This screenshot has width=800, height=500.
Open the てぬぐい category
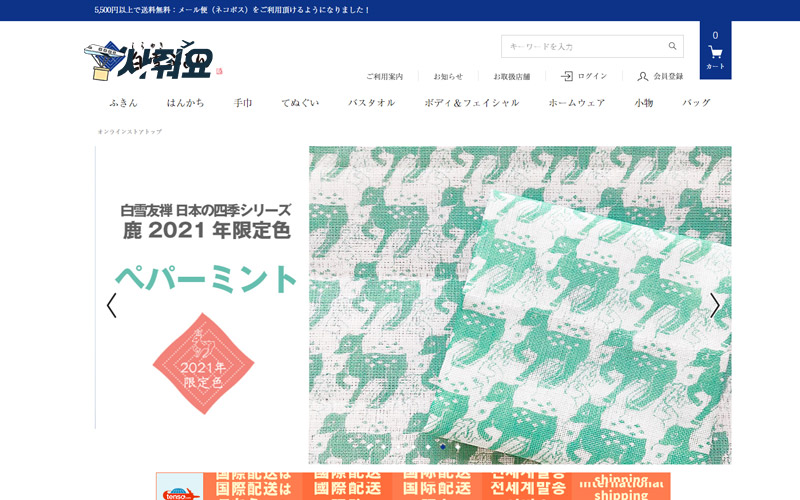(300, 103)
